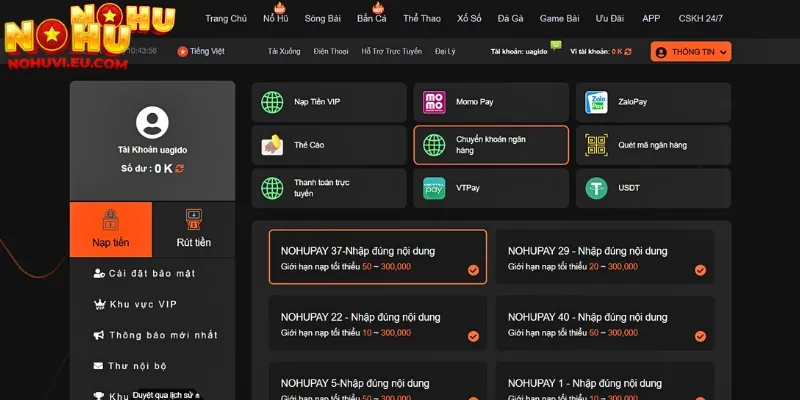The height and width of the screenshot is (400, 800).
Task: Open the APP download page
Action: [651, 19]
